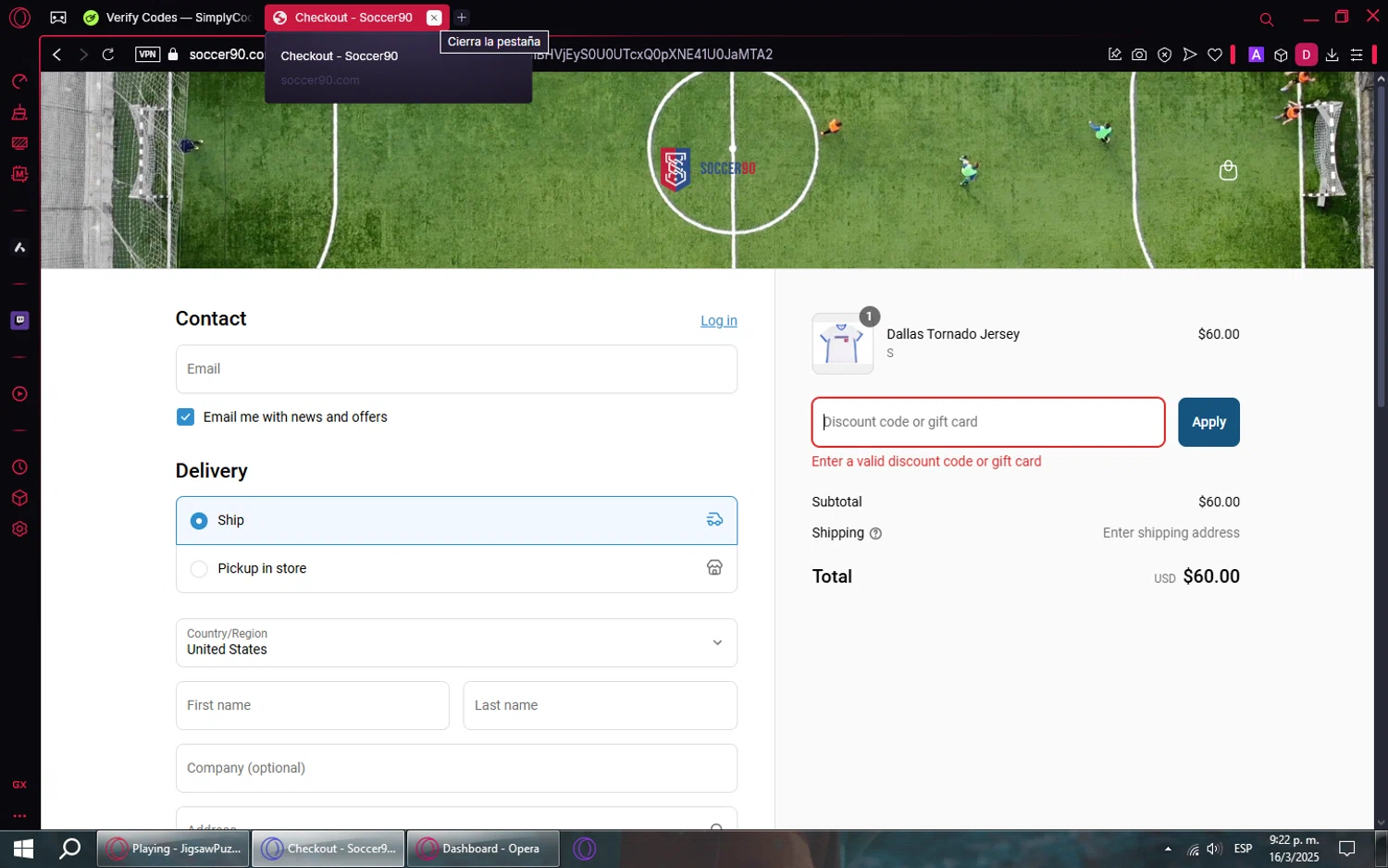Focus the Email input field
1388x868 pixels.
coord(456,369)
